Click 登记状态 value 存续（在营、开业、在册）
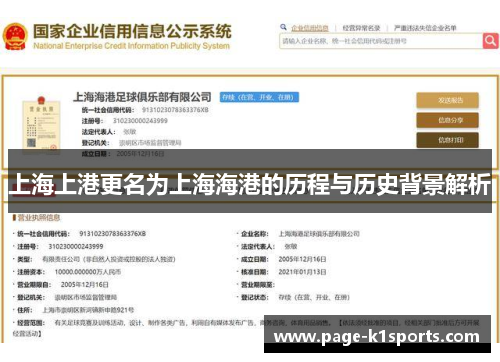The image size is (500, 362). [x=314, y=297]
